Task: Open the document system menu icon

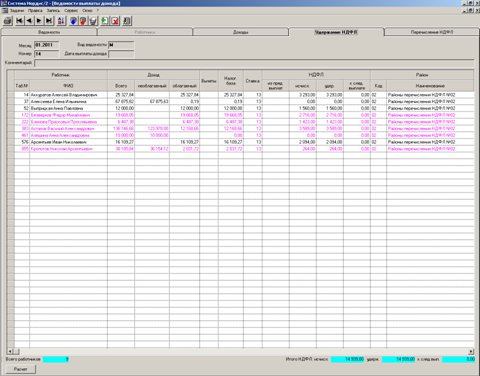Action: 4,10
